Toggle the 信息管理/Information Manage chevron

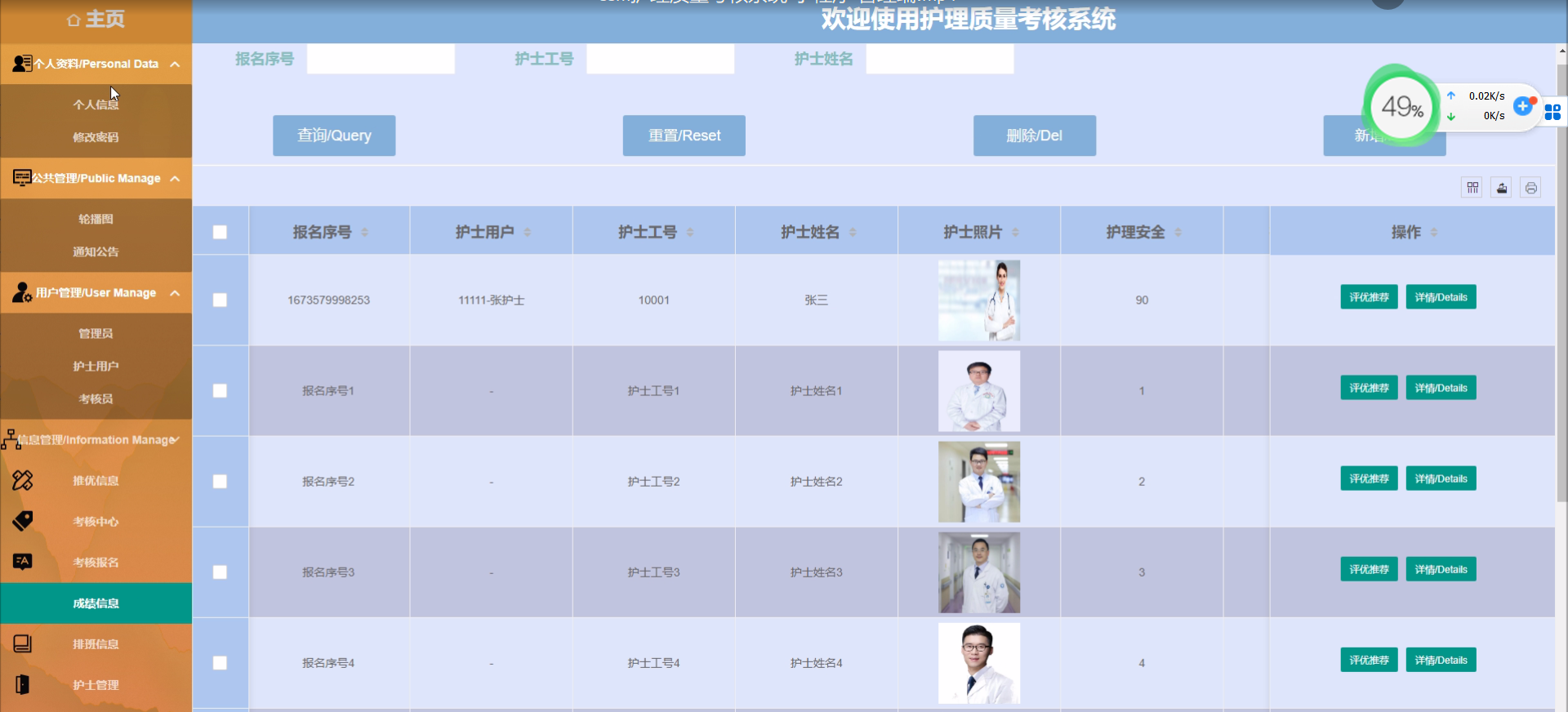[175, 439]
